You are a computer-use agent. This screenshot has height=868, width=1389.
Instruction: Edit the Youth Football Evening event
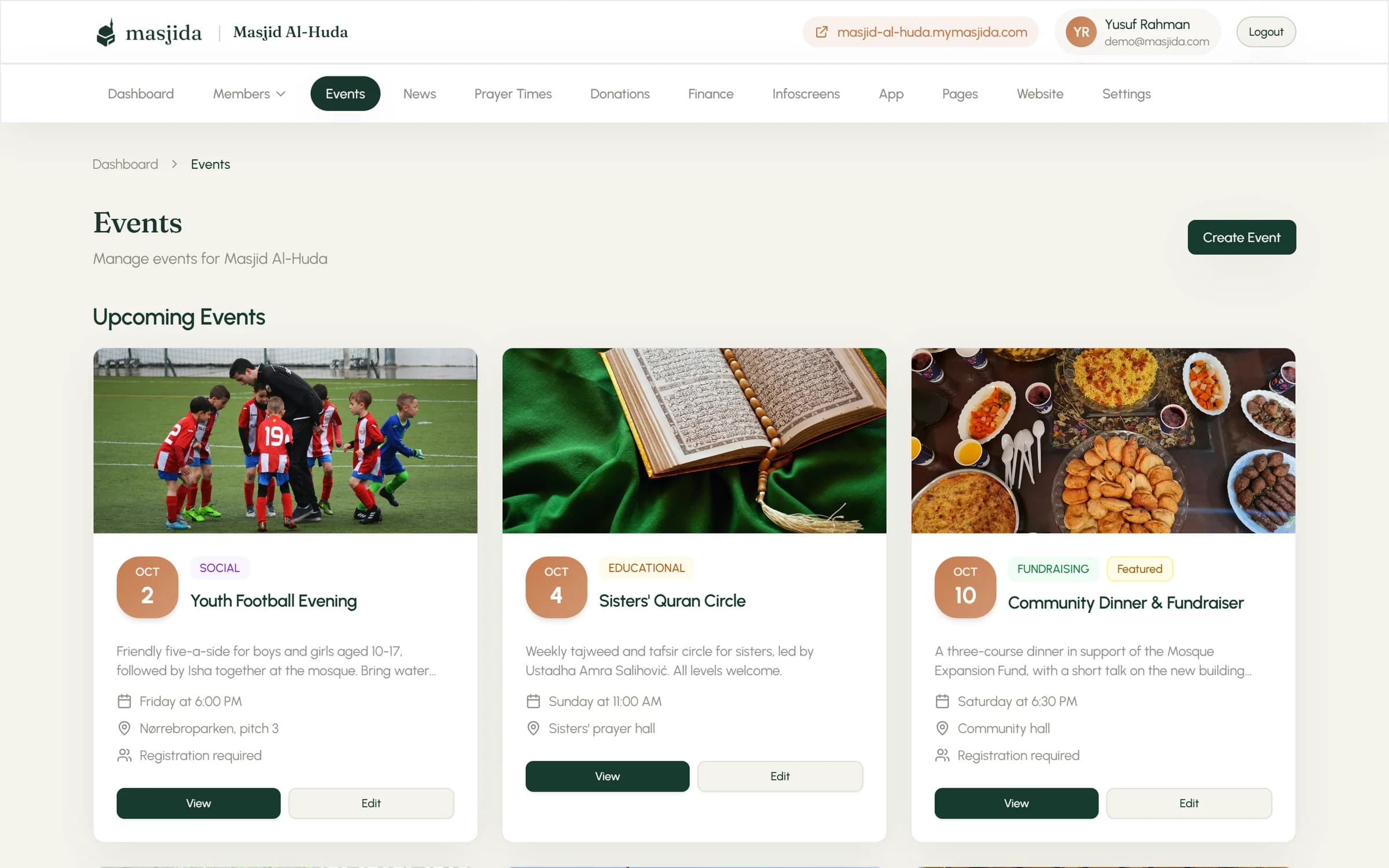[371, 803]
